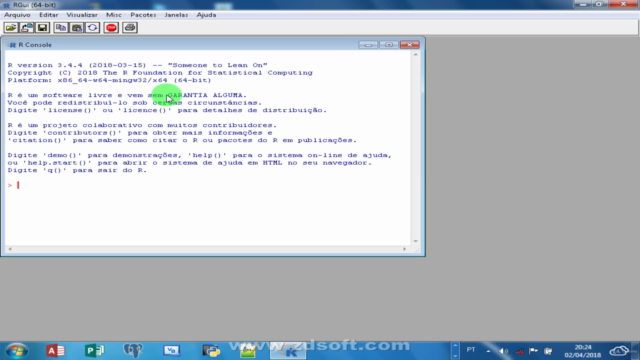The height and width of the screenshot is (360, 640).
Task: Click the Paste toolbar icon
Action: tap(77, 28)
